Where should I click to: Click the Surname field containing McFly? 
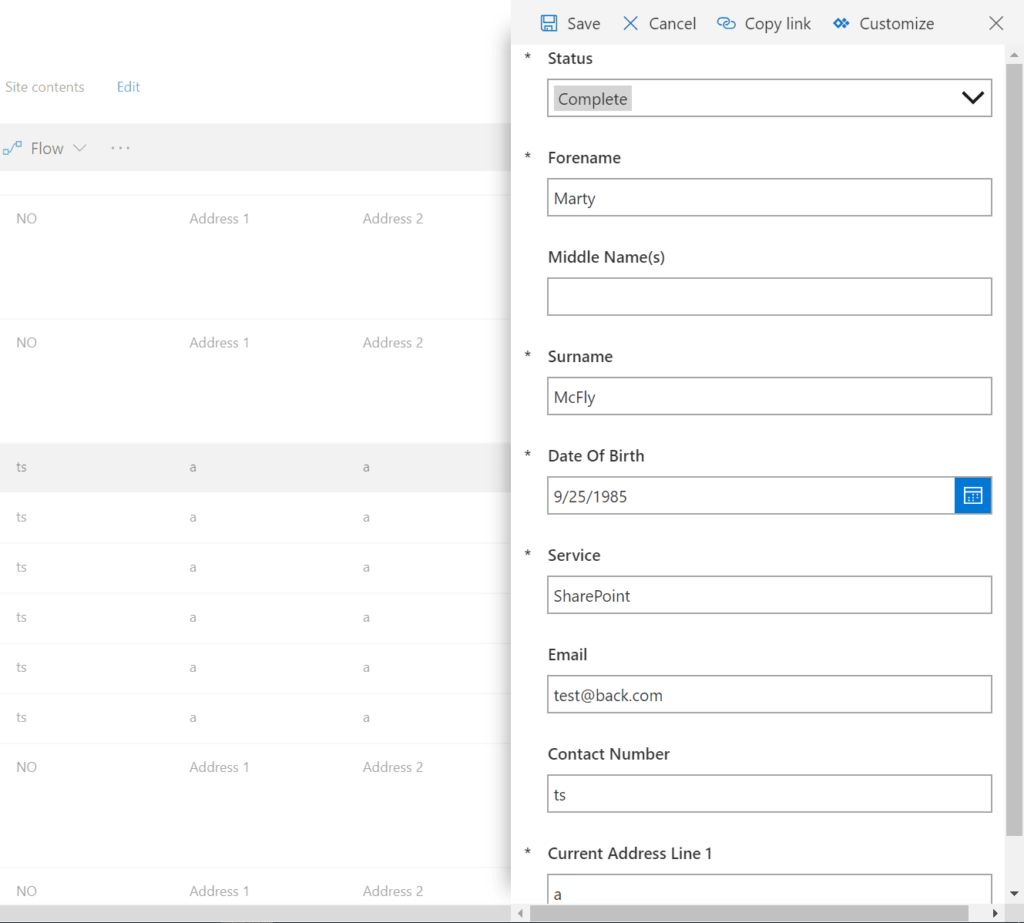768,396
